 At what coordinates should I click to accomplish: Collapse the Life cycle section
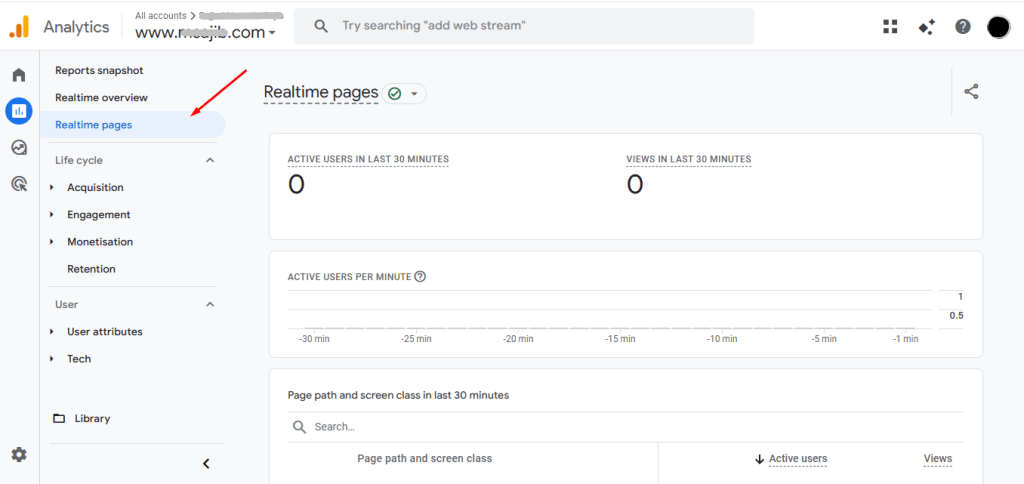point(210,160)
